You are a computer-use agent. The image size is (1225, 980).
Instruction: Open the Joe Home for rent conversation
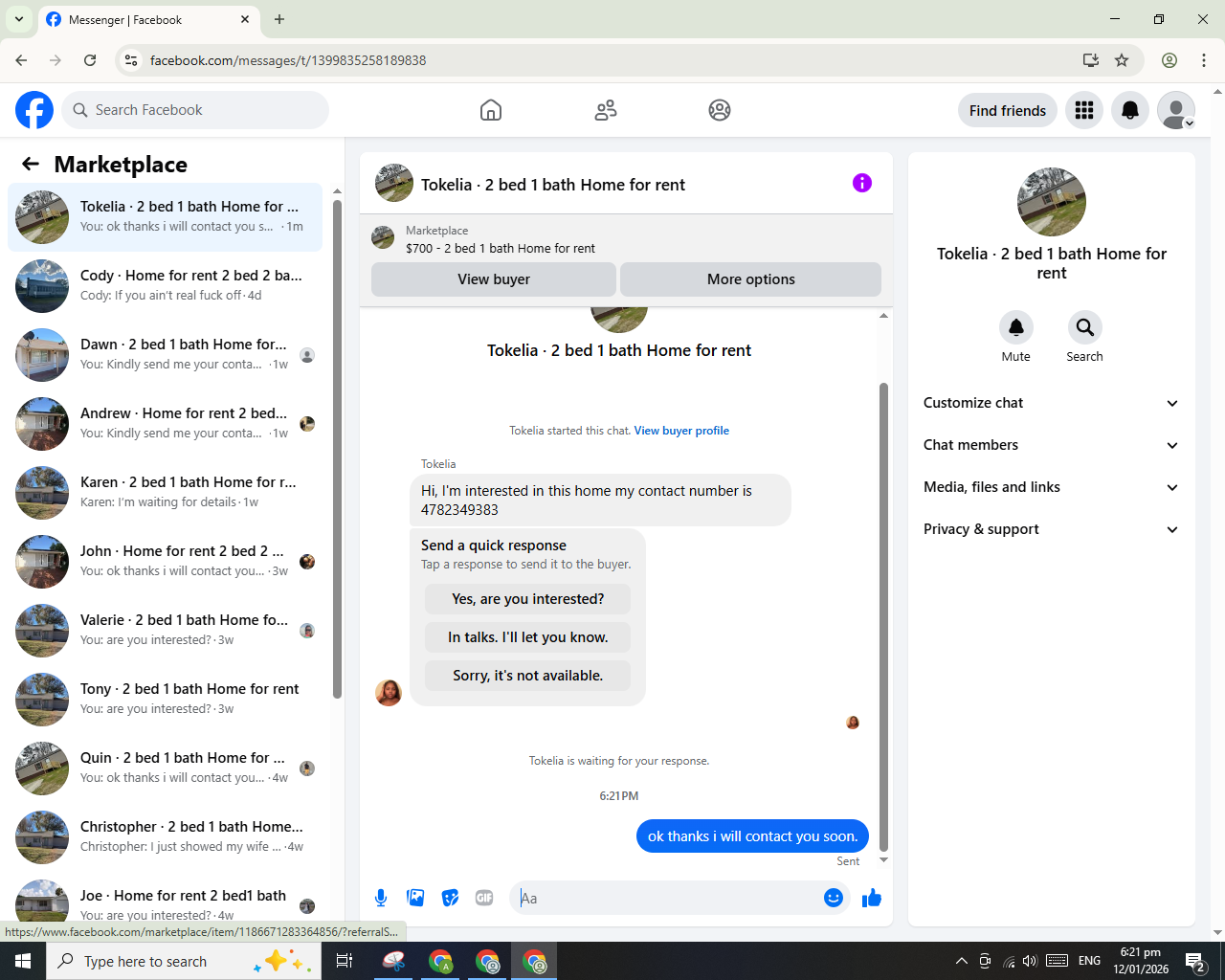[x=165, y=902]
